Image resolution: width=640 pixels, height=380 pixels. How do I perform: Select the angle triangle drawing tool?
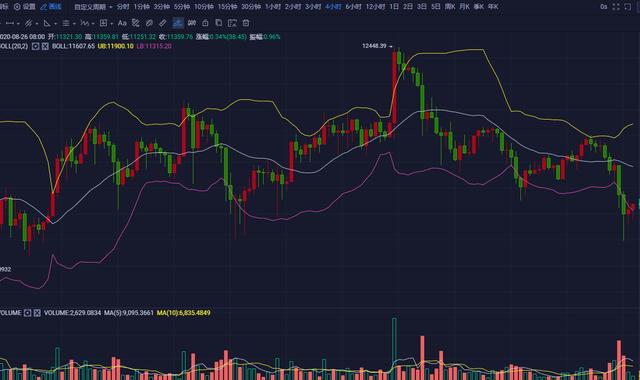click(x=47, y=23)
